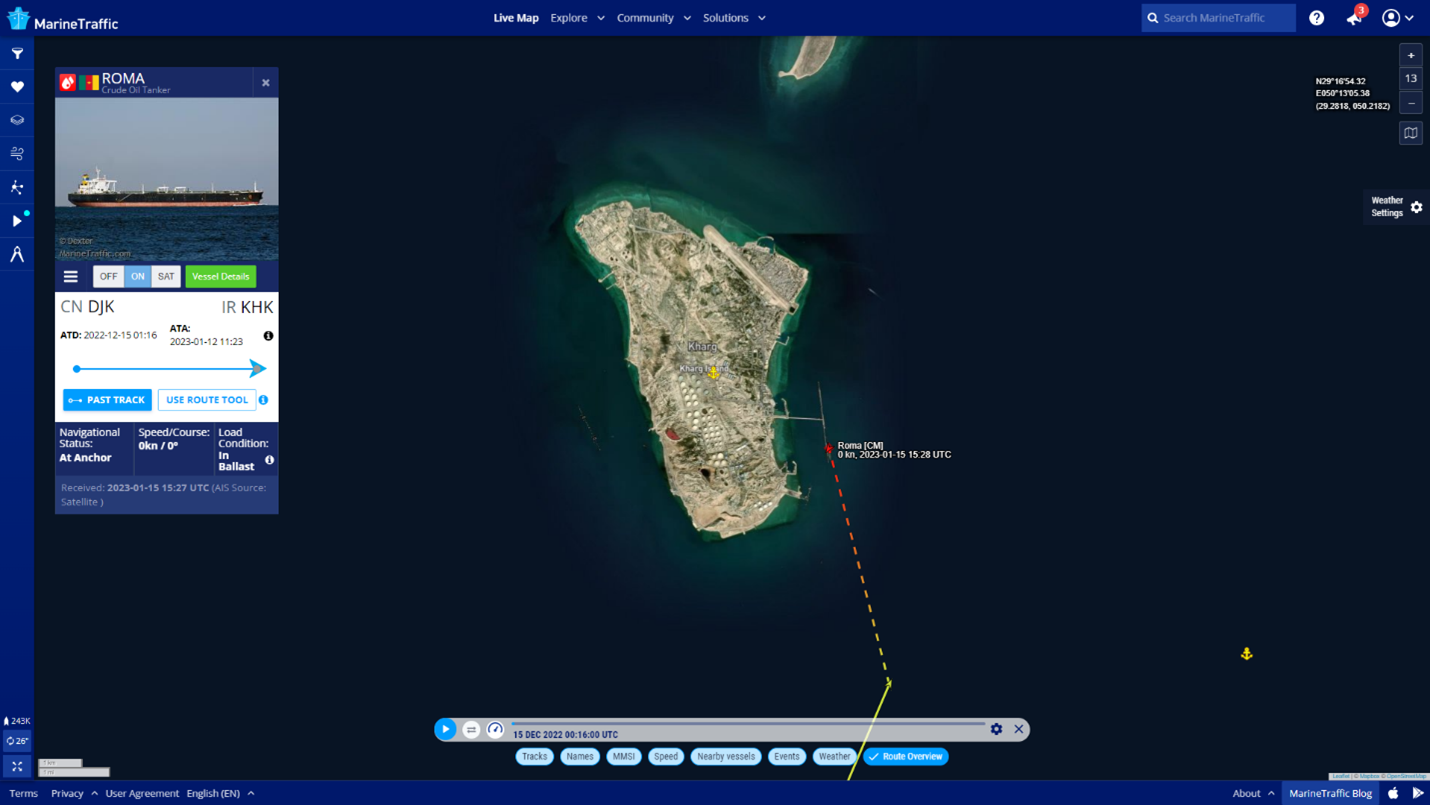Expand user account chevron
This screenshot has width=1430, height=805.
1410,18
